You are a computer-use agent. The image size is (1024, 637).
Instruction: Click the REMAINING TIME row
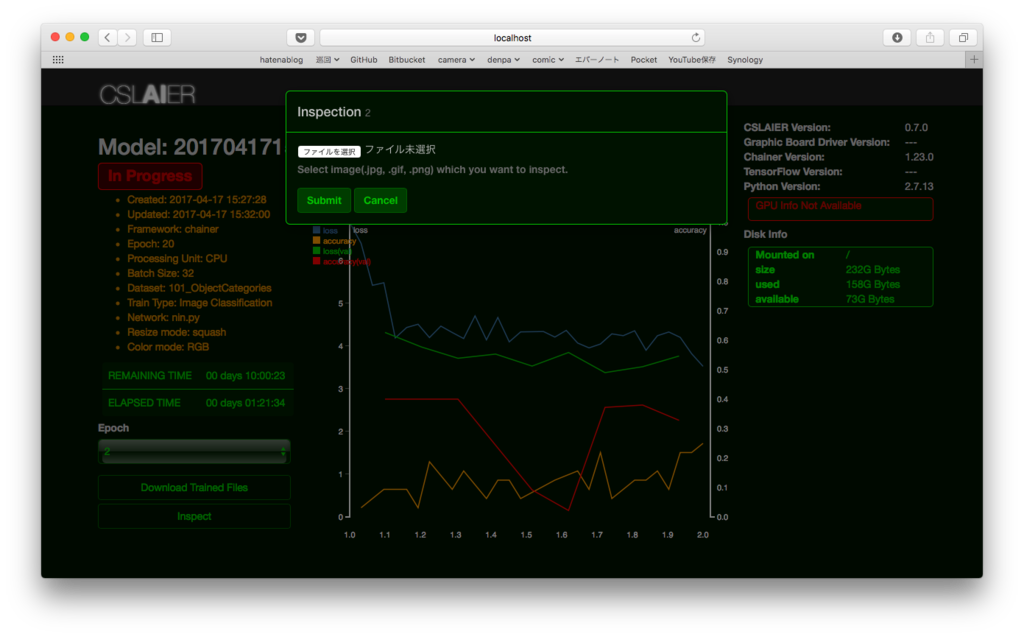tap(197, 376)
